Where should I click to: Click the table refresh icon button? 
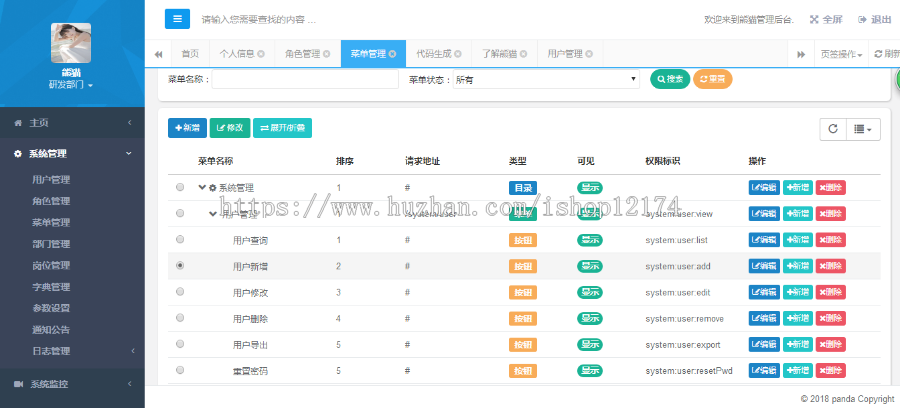pos(833,129)
